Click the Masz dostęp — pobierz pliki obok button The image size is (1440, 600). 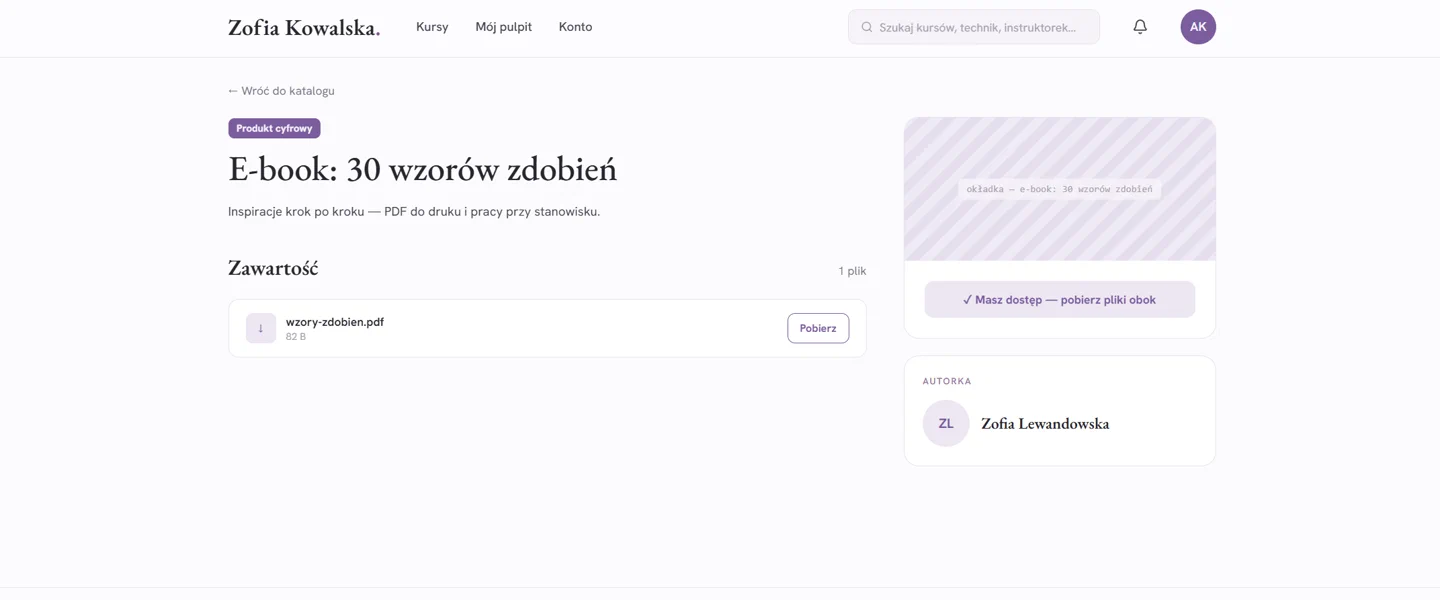pos(1060,299)
